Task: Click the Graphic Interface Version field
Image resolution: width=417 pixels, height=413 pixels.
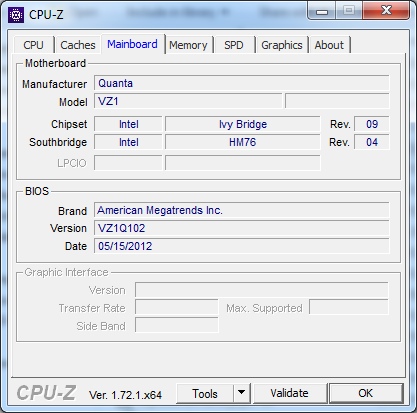Action: point(262,290)
